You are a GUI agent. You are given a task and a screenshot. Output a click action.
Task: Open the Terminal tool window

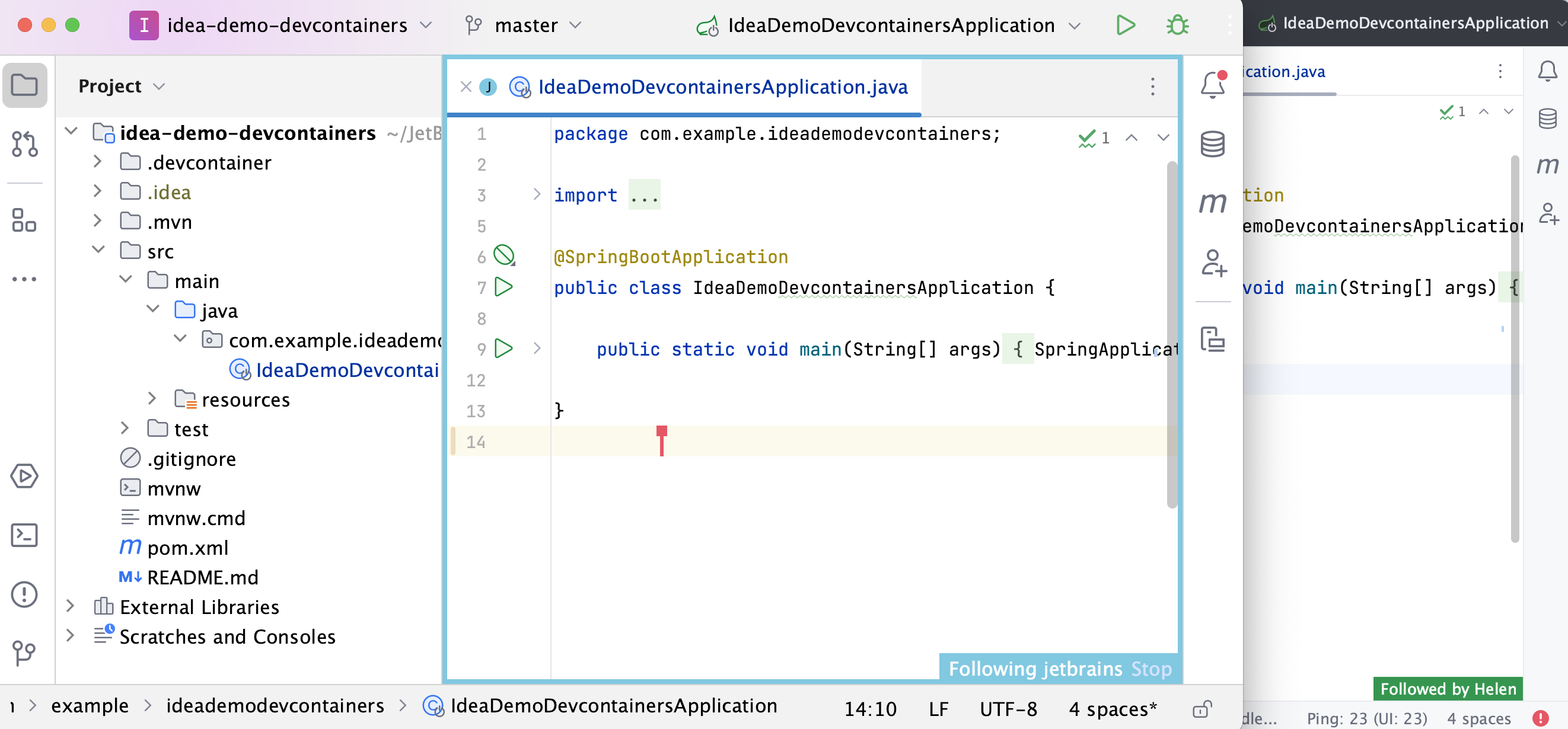tap(24, 535)
